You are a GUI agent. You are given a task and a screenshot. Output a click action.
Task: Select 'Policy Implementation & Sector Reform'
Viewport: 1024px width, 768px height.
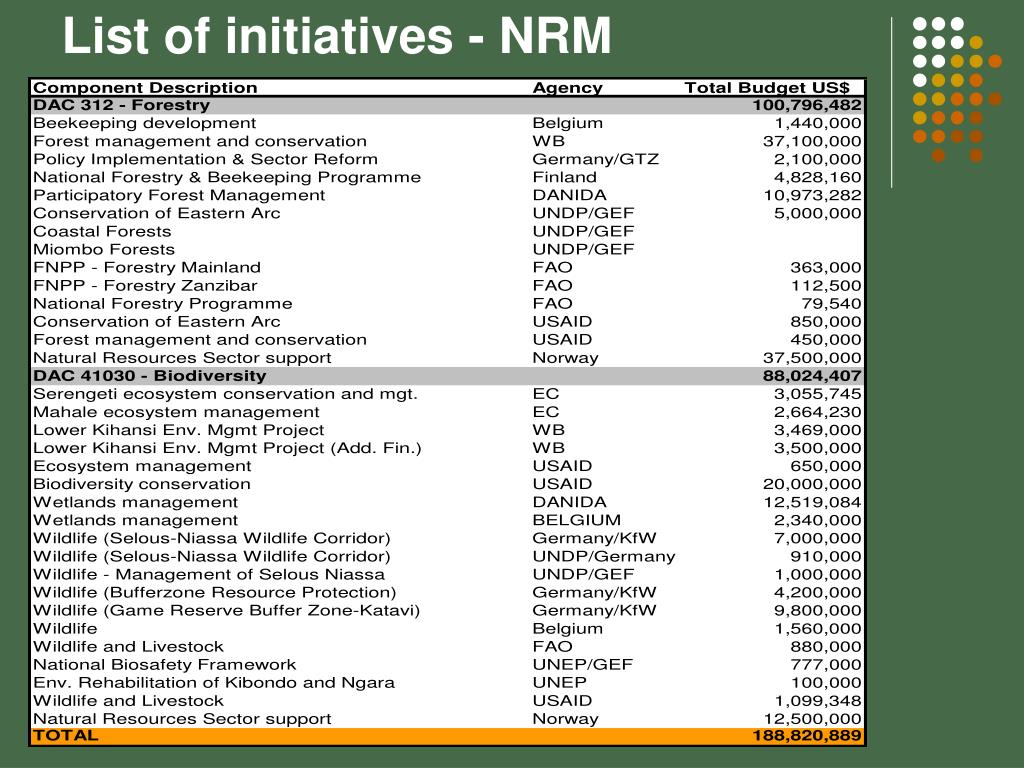pos(205,159)
